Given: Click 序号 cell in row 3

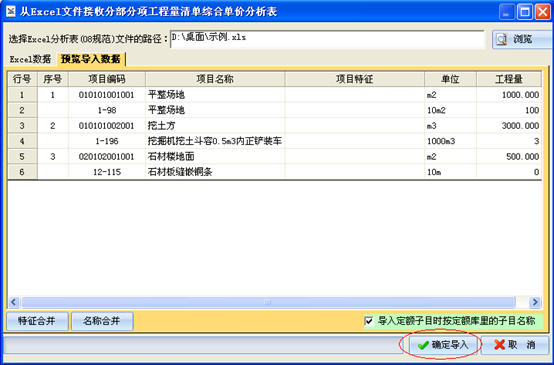Looking at the screenshot, I should click(x=53, y=125).
